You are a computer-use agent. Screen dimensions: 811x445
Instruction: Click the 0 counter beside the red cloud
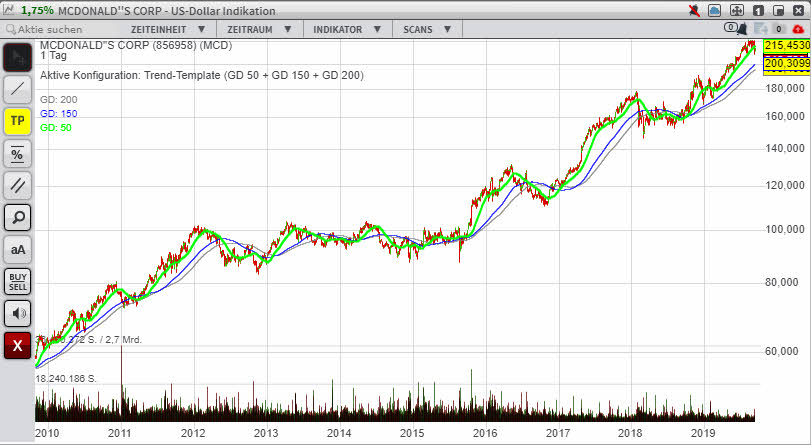(x=778, y=29)
